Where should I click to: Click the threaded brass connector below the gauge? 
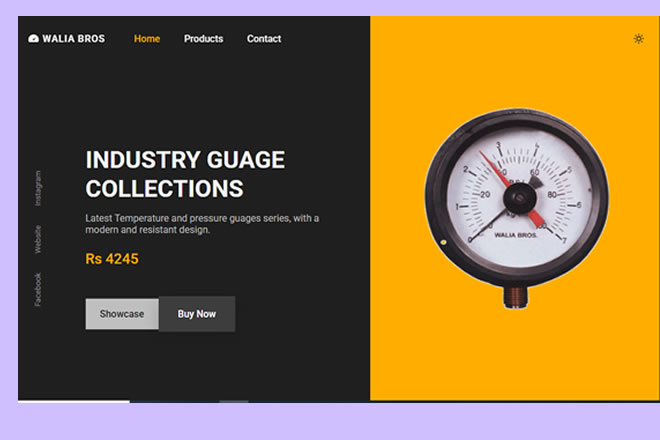click(516, 295)
